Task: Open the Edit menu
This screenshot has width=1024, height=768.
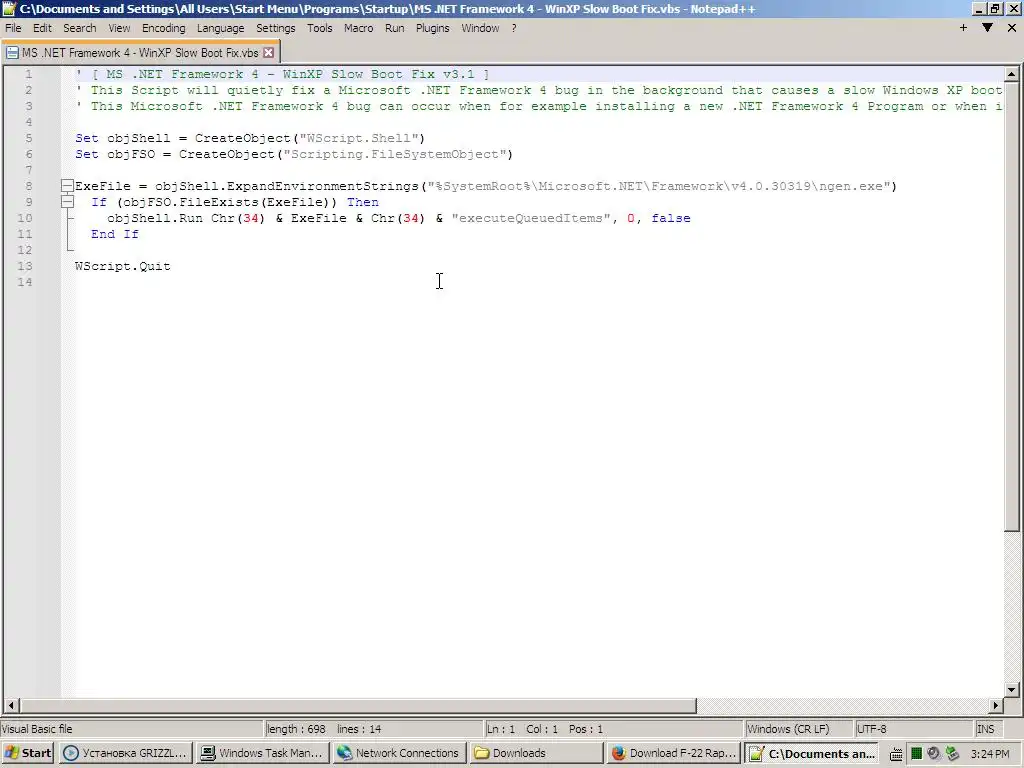Action: [x=42, y=28]
